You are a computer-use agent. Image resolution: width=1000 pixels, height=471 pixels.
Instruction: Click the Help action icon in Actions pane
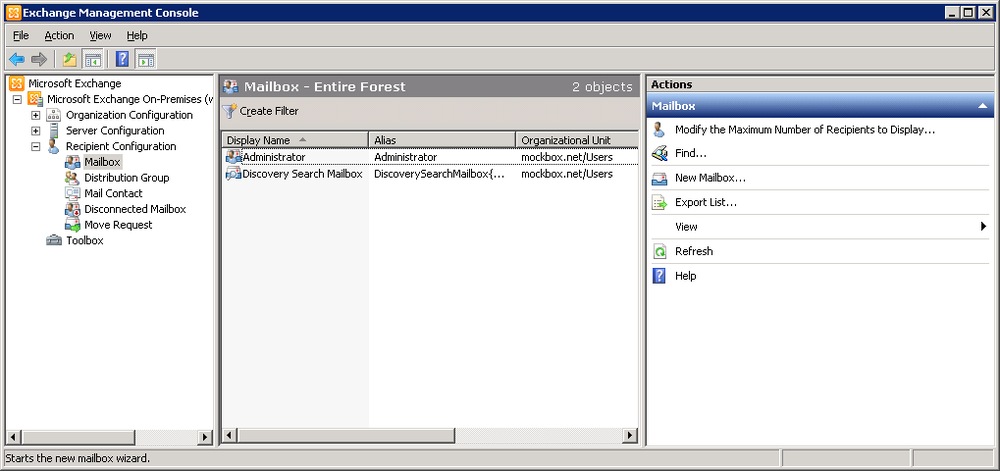pyautogui.click(x=659, y=276)
